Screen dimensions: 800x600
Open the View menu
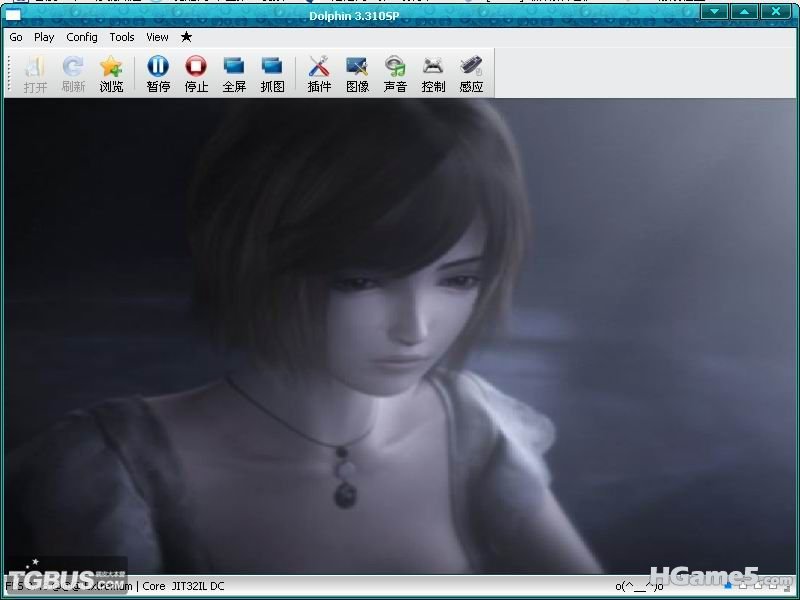click(157, 37)
